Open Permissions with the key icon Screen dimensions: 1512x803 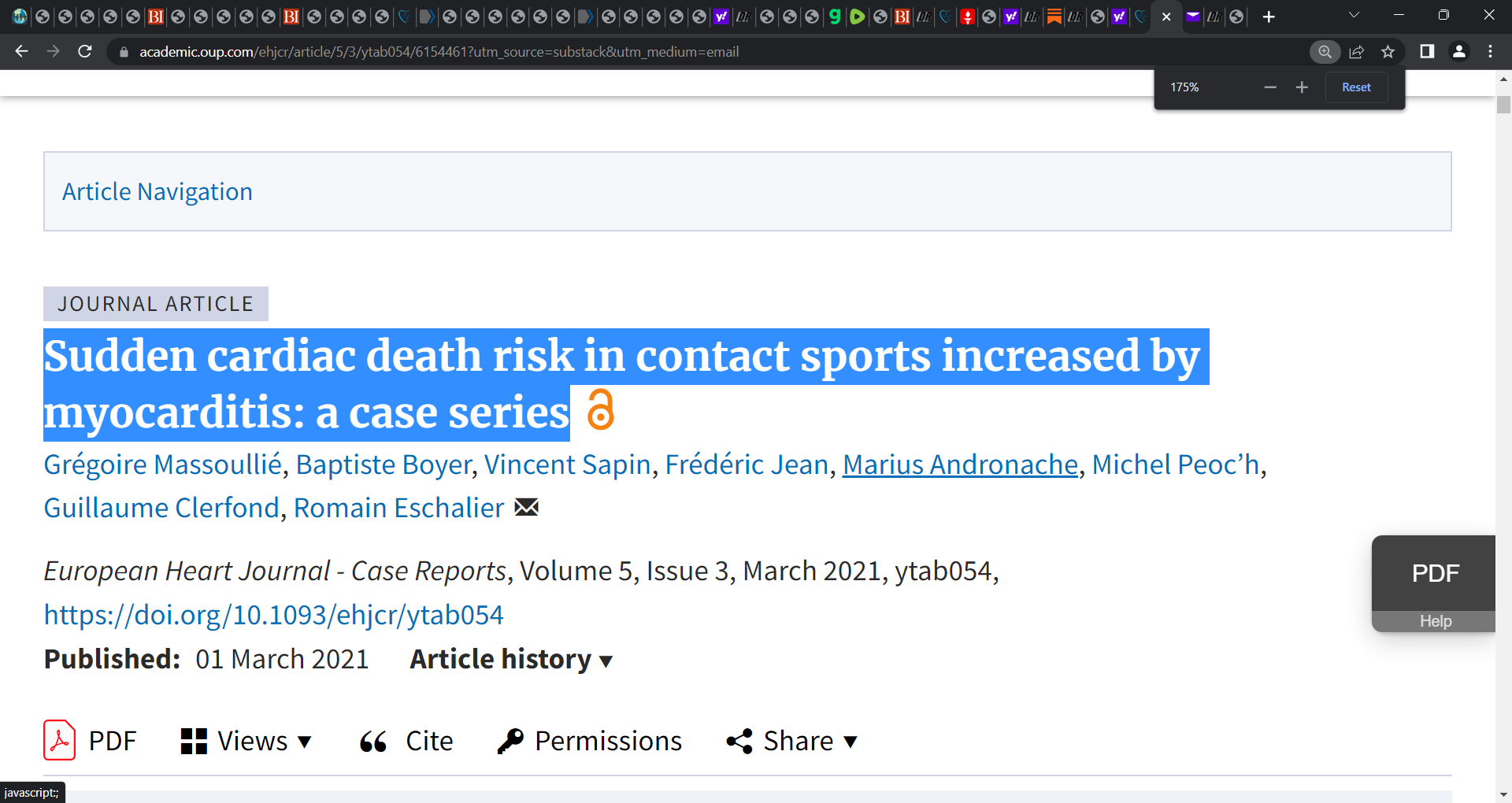pos(590,741)
